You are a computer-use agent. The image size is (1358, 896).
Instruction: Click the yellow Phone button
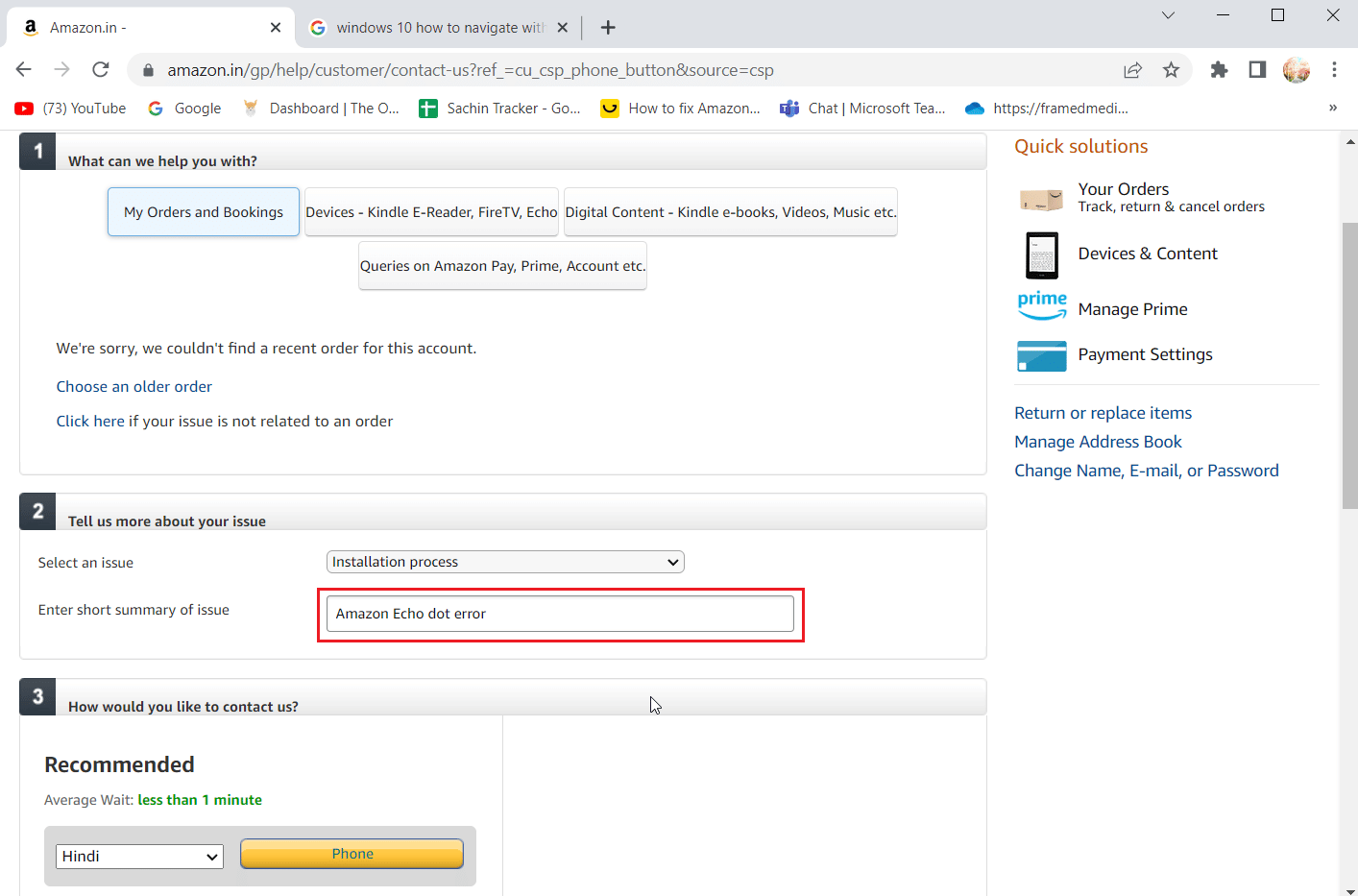tap(352, 854)
